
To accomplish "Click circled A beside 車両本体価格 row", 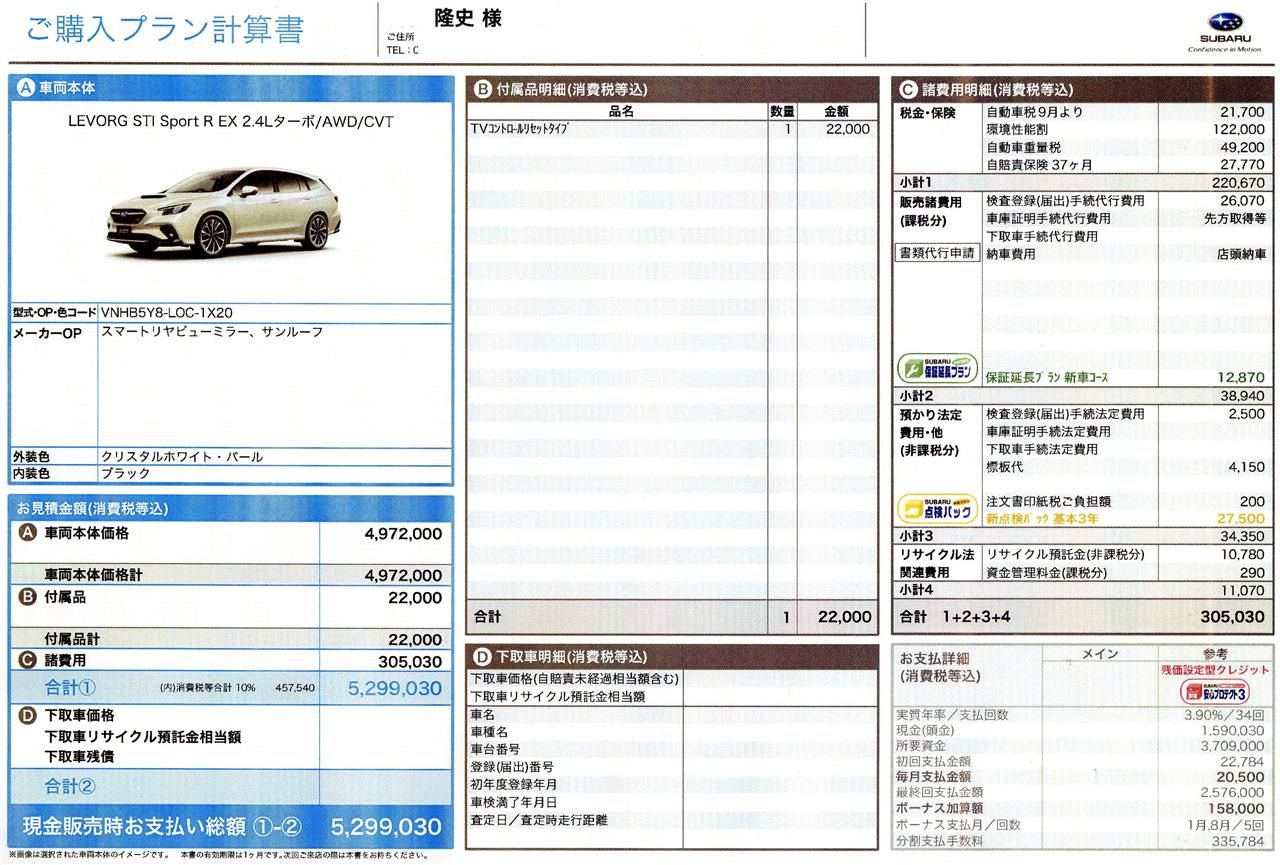I will coord(28,534).
